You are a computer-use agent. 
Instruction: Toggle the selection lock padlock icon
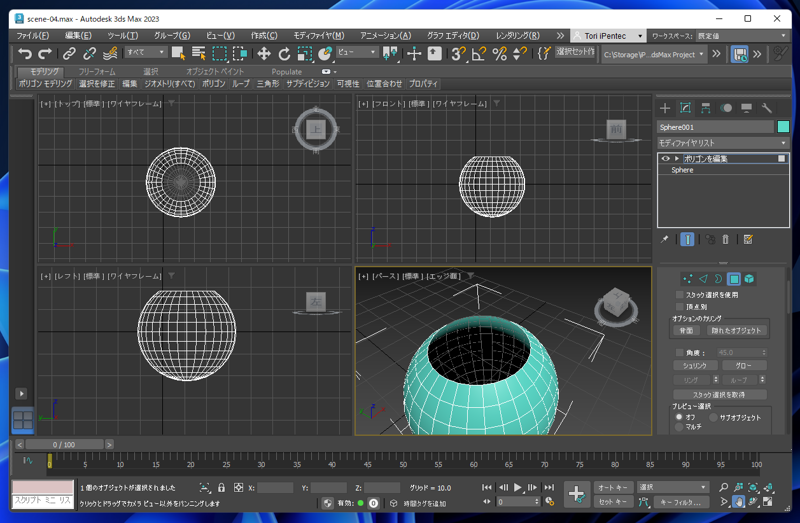click(221, 488)
